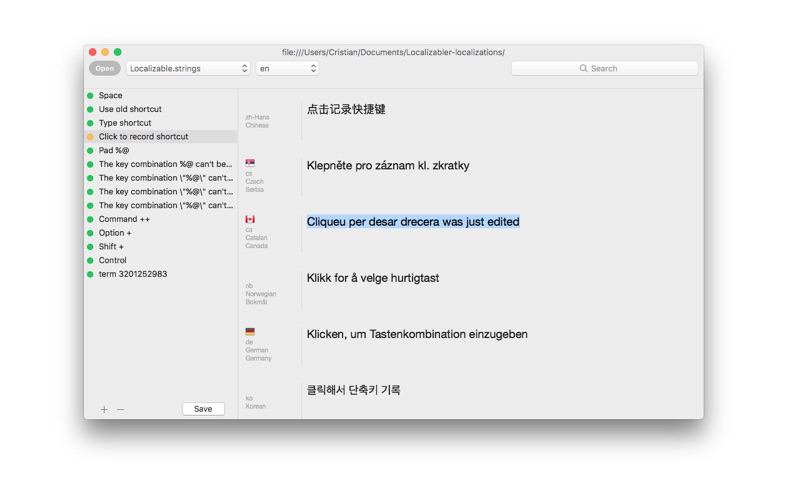The height and width of the screenshot is (500, 800).
Task: Click green status dot beside Command ++
Action: click(x=90, y=219)
